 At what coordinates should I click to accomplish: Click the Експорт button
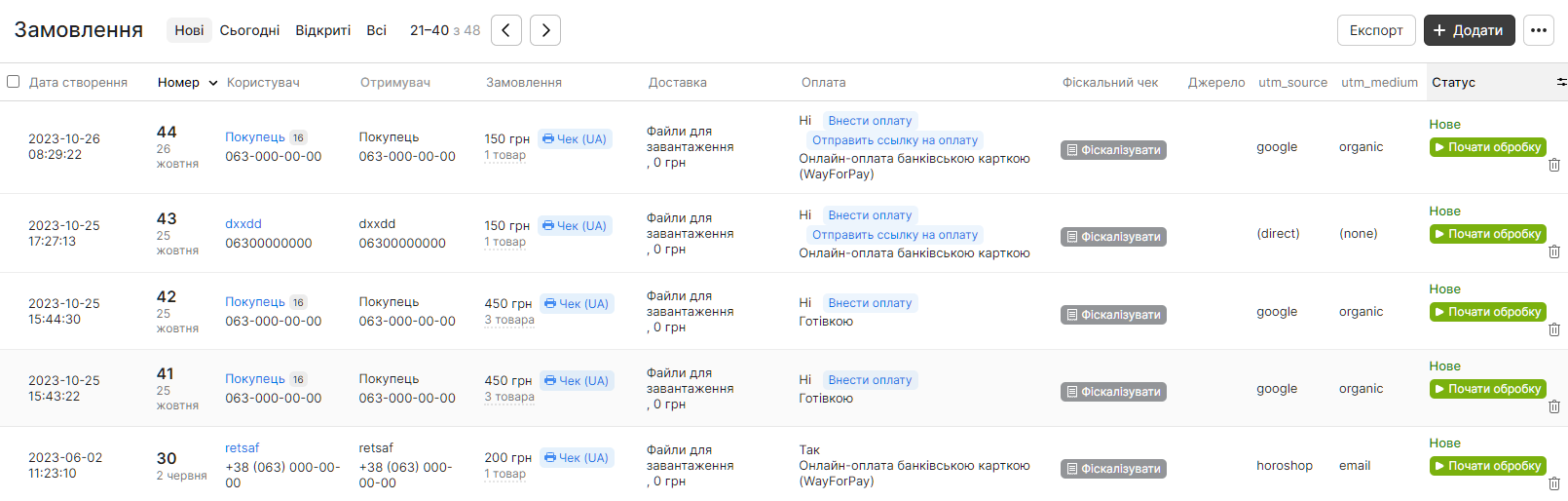[x=1376, y=30]
